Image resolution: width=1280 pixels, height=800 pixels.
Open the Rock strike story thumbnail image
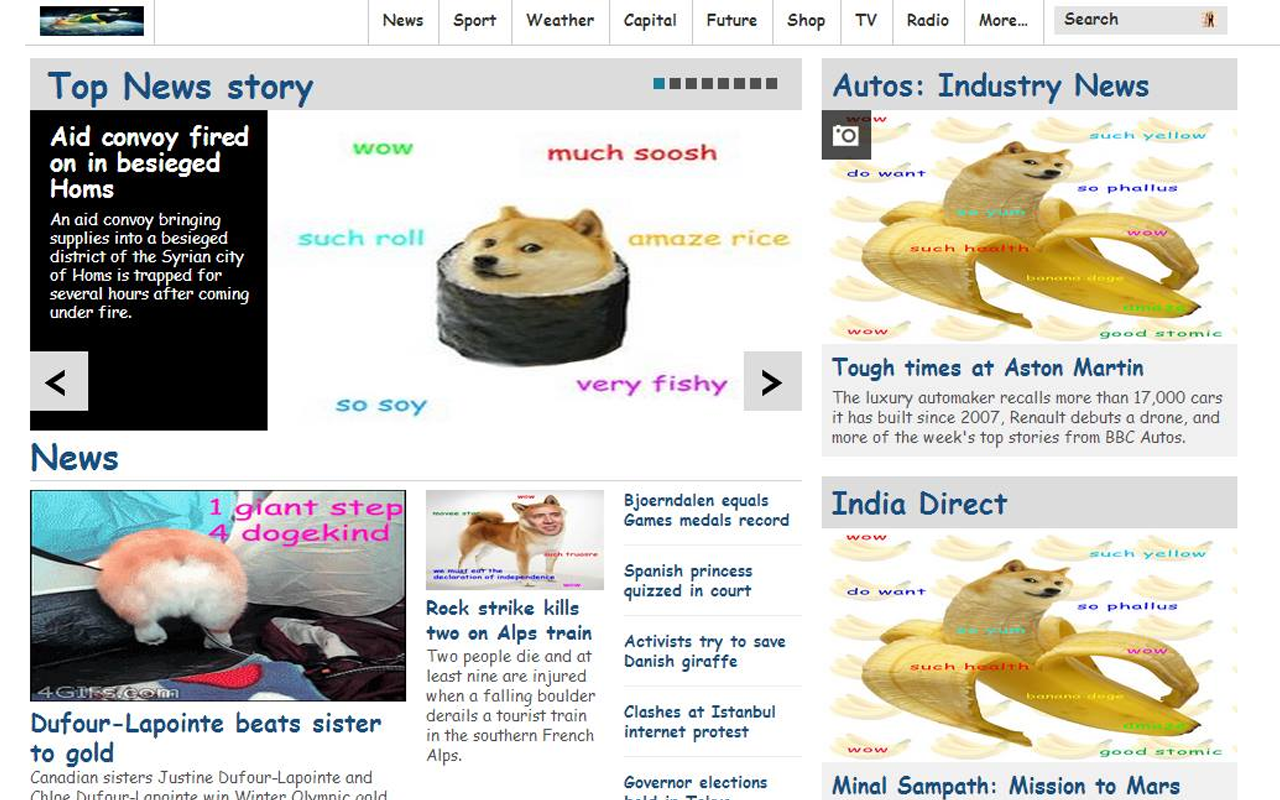pyautogui.click(x=515, y=540)
